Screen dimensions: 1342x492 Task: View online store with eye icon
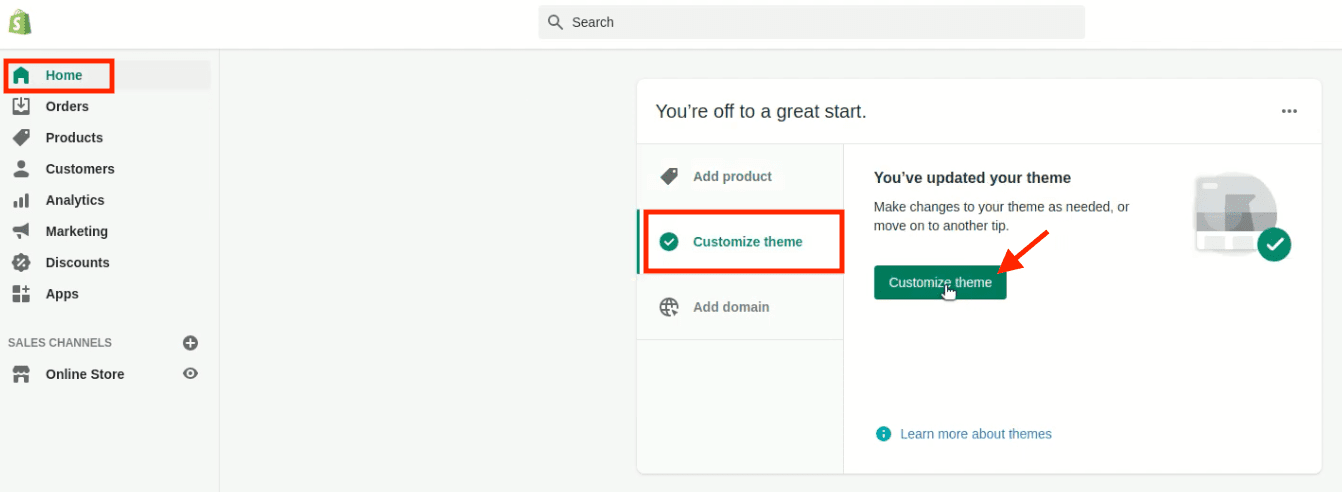[190, 373]
